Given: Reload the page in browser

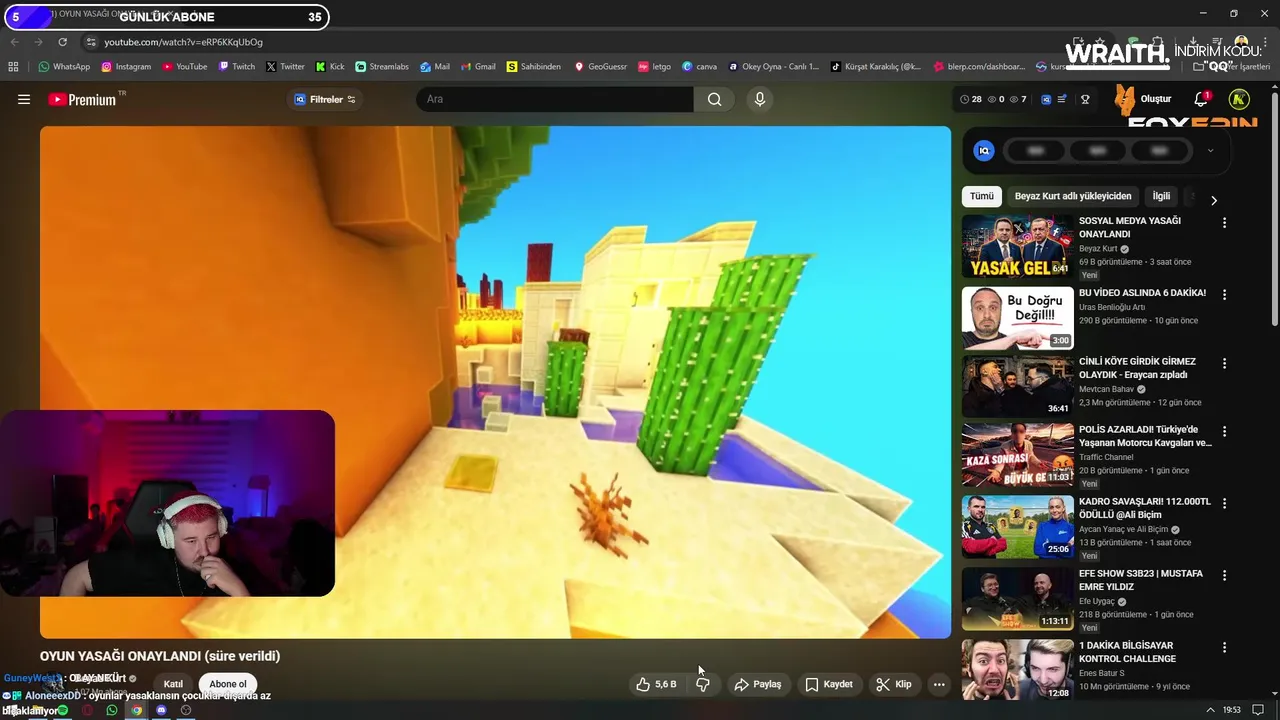Looking at the screenshot, I should [62, 42].
